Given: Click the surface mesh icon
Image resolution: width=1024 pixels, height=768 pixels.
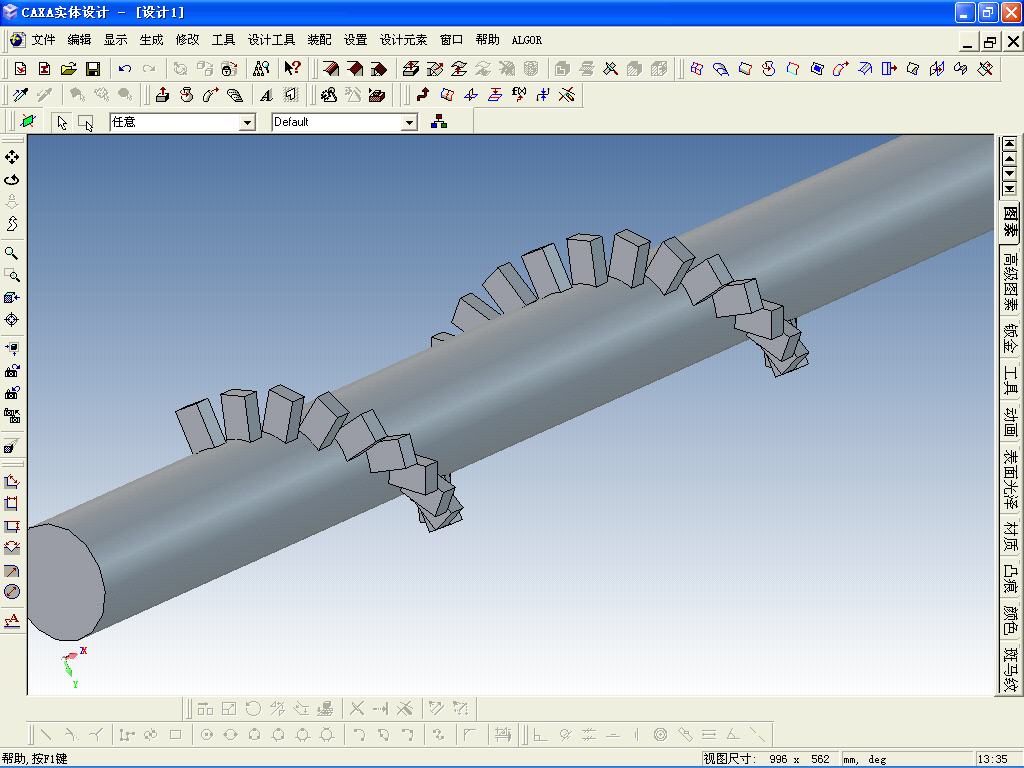Looking at the screenshot, I should [x=697, y=68].
